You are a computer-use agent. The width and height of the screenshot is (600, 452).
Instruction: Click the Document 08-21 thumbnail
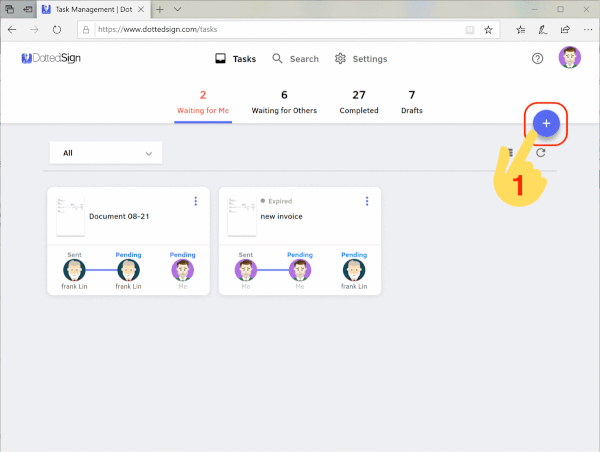[69, 216]
